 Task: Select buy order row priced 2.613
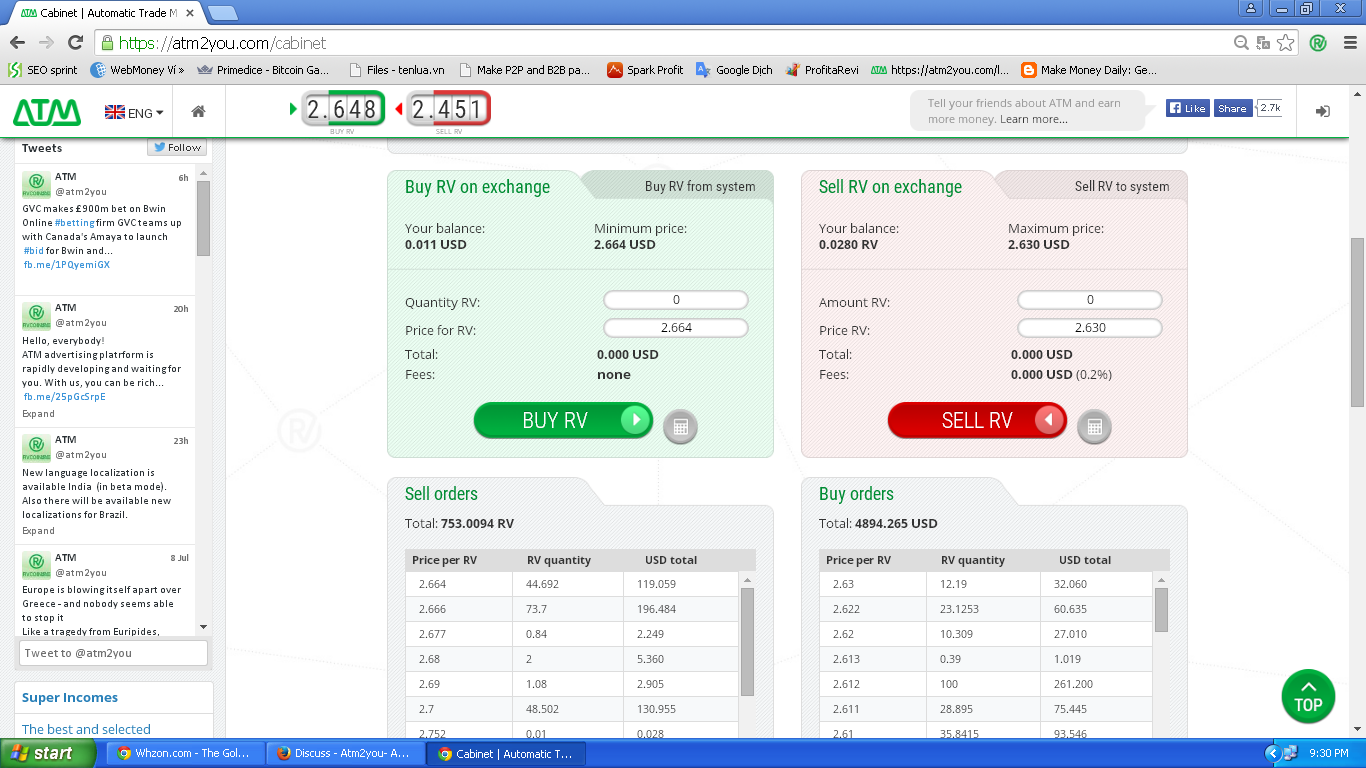[986, 659]
